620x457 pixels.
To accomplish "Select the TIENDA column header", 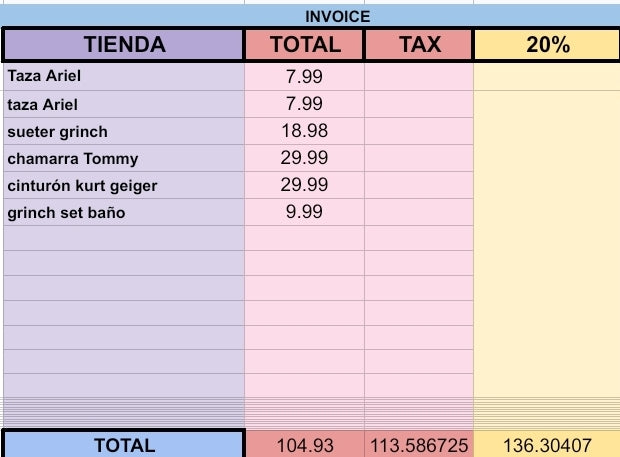I will pos(124,45).
